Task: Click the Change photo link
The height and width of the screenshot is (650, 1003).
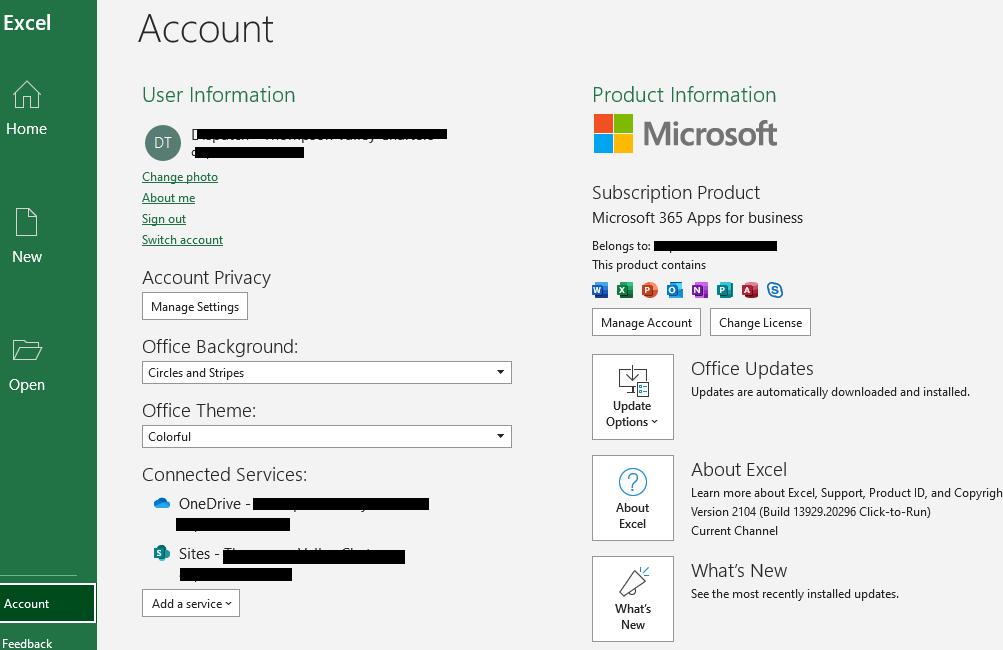Action: [180, 177]
